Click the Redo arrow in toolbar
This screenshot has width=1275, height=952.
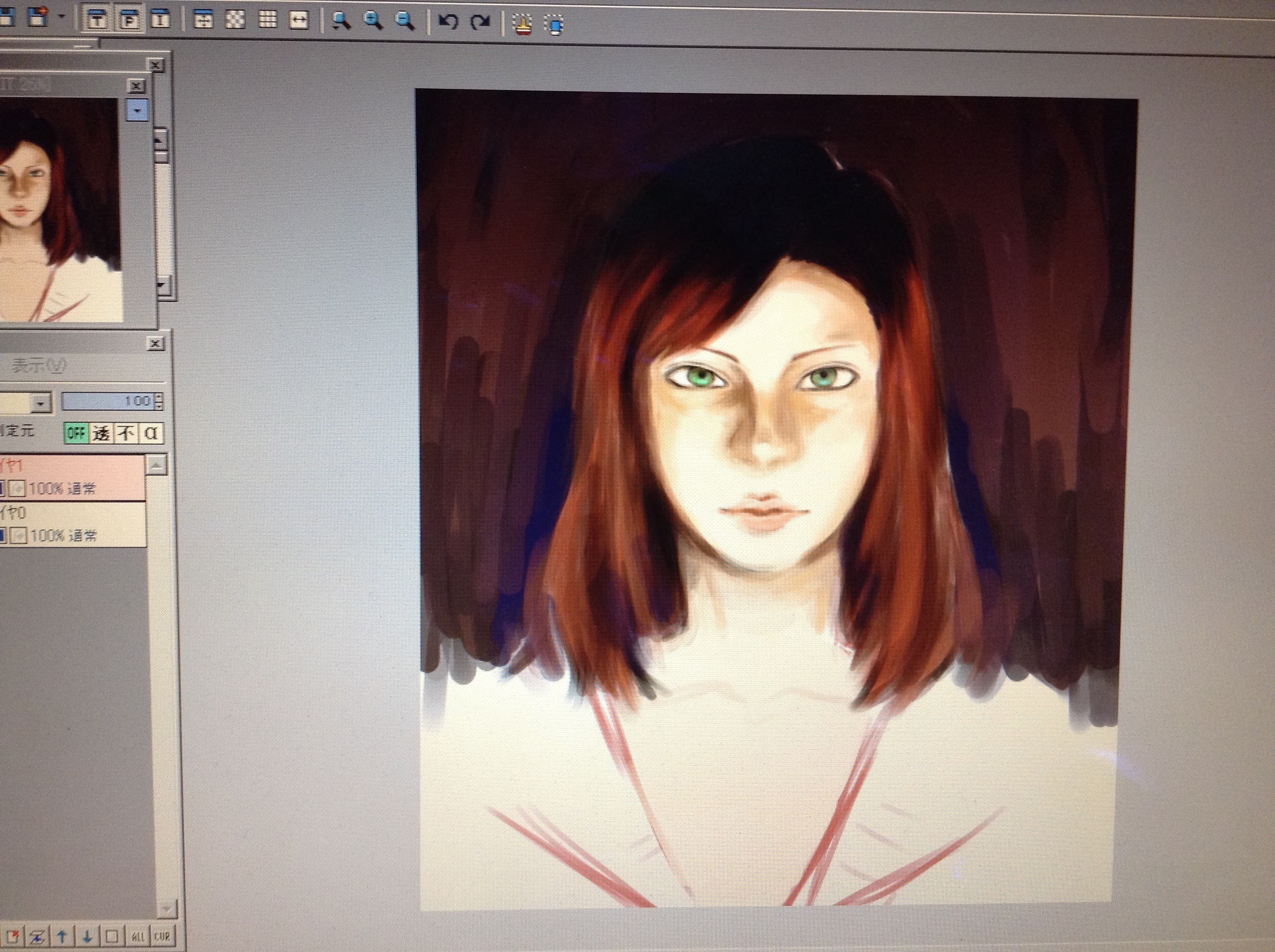pyautogui.click(x=480, y=23)
